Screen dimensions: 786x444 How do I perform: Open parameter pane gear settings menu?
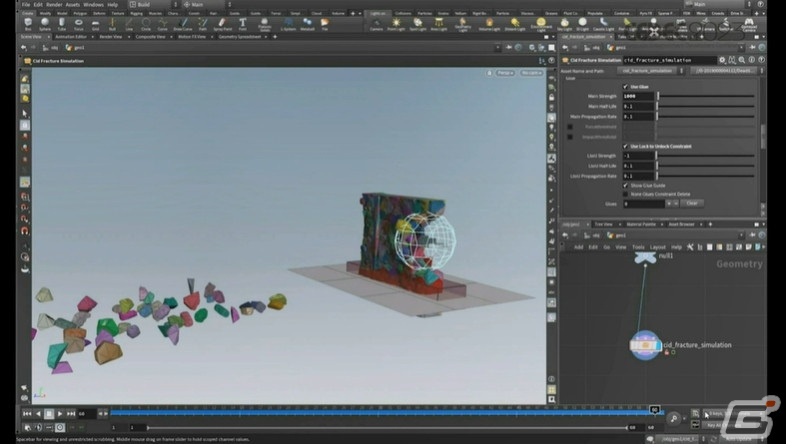pyautogui.click(x=722, y=60)
